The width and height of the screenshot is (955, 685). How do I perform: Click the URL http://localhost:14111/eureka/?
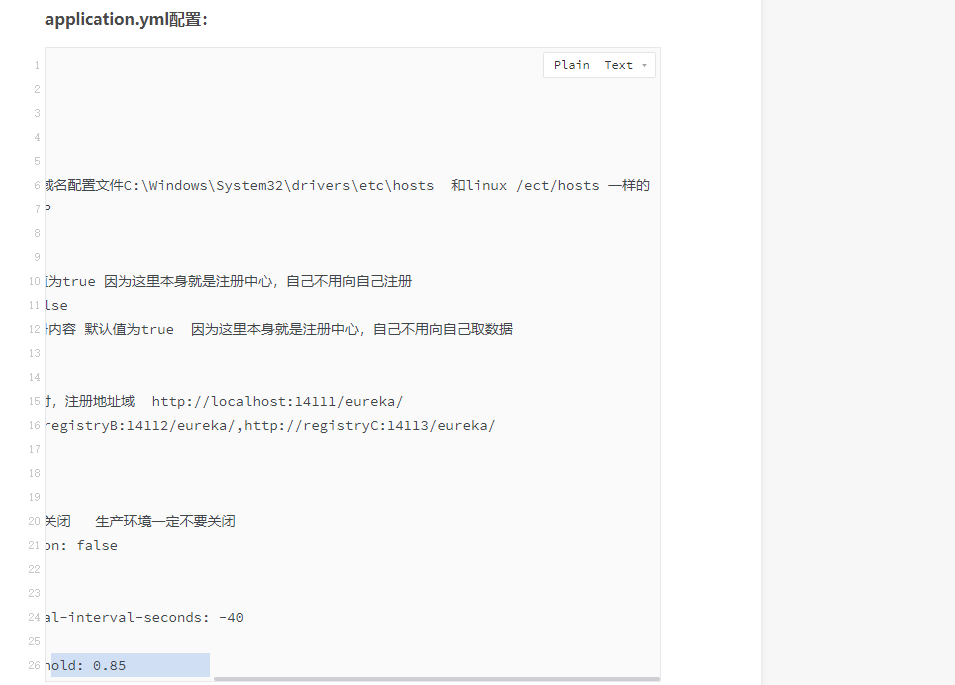(x=277, y=400)
